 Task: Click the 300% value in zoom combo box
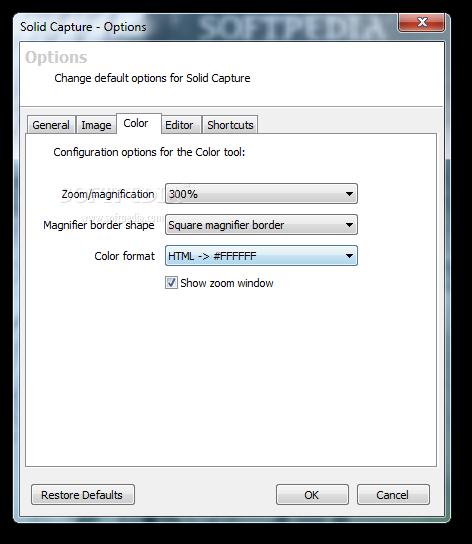[183, 194]
